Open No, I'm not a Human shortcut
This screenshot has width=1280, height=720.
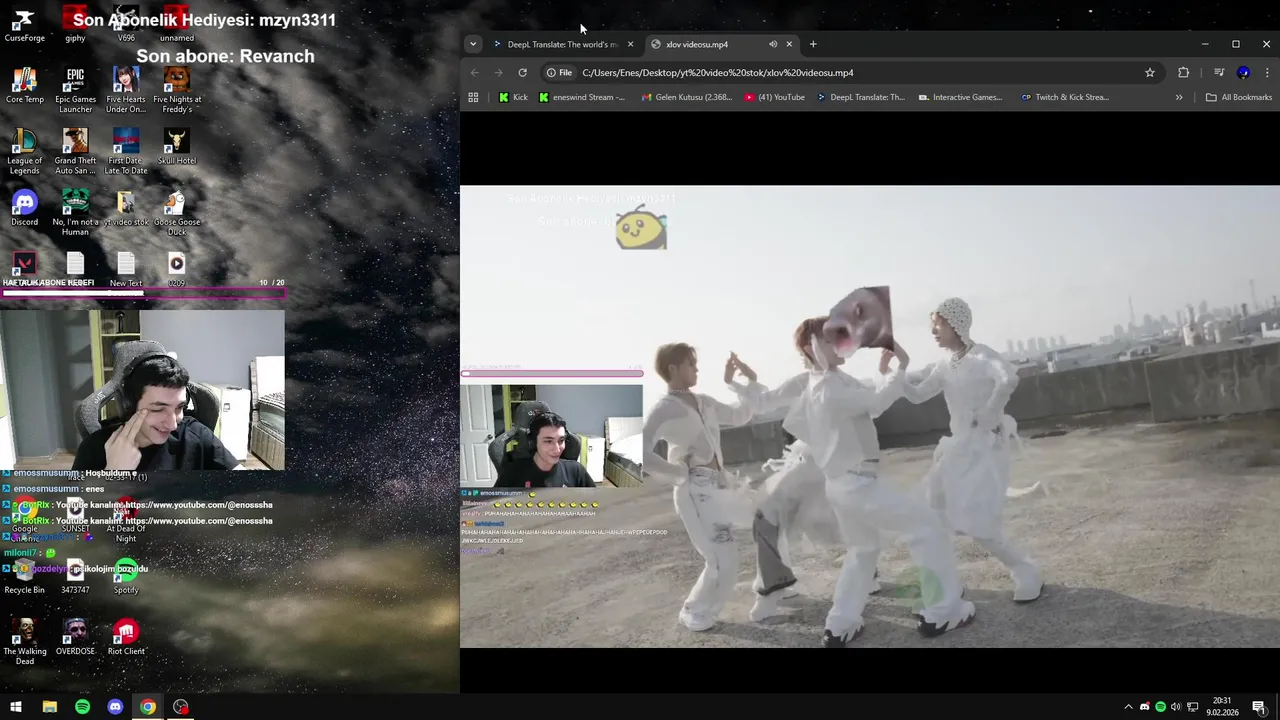(x=75, y=213)
